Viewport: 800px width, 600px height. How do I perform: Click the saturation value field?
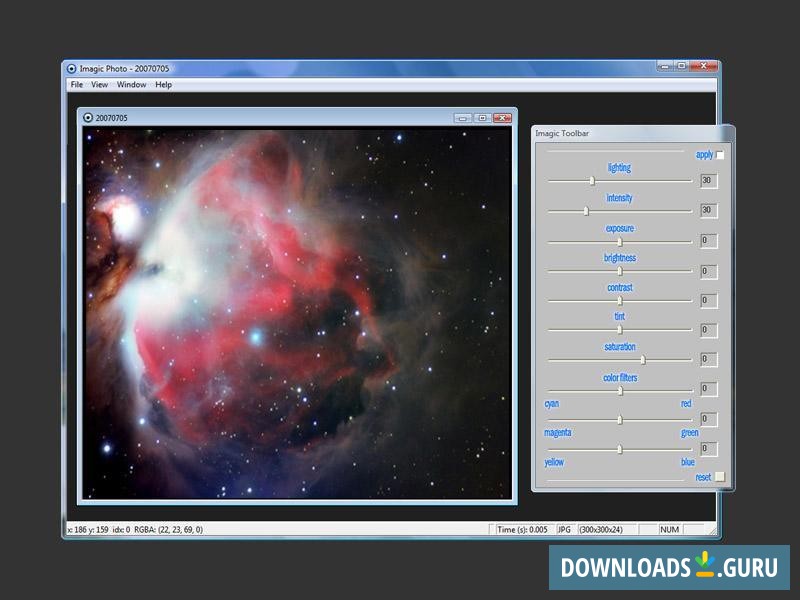(x=709, y=359)
